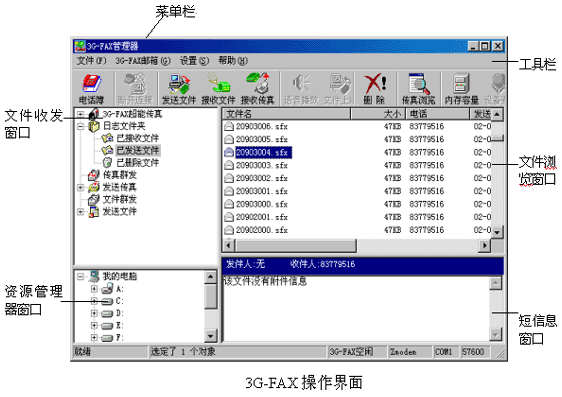Image resolution: width=562 pixels, height=397 pixels.
Task: Click file list horizontal scroll right arrow
Action: (485, 246)
